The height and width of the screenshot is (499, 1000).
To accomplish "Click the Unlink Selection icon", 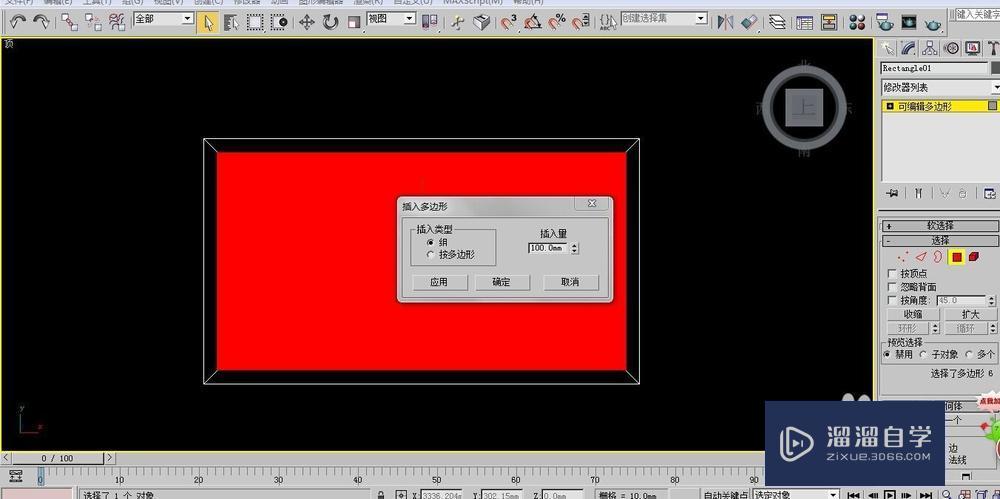I will point(94,22).
